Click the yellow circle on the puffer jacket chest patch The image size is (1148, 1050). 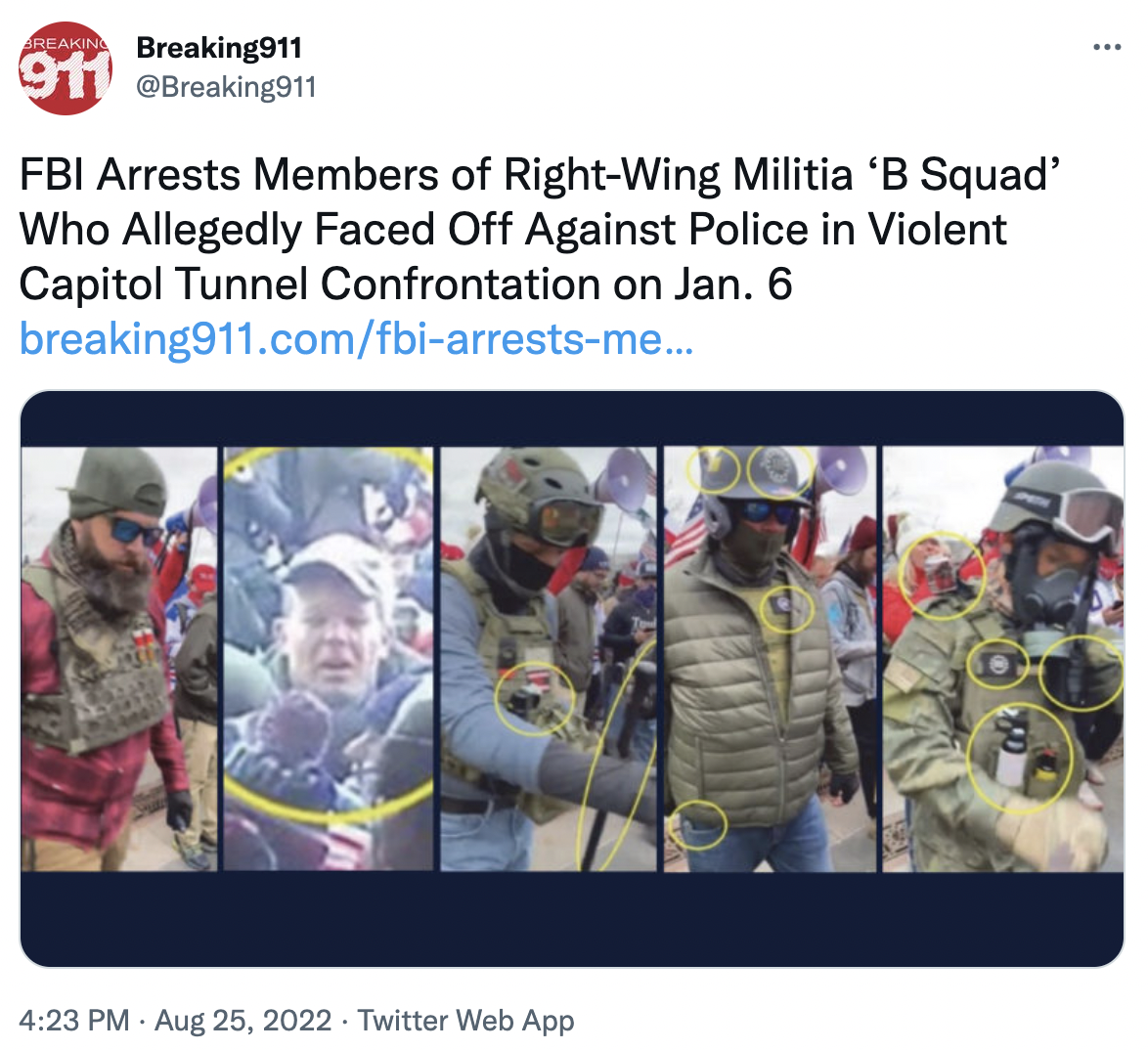787,608
